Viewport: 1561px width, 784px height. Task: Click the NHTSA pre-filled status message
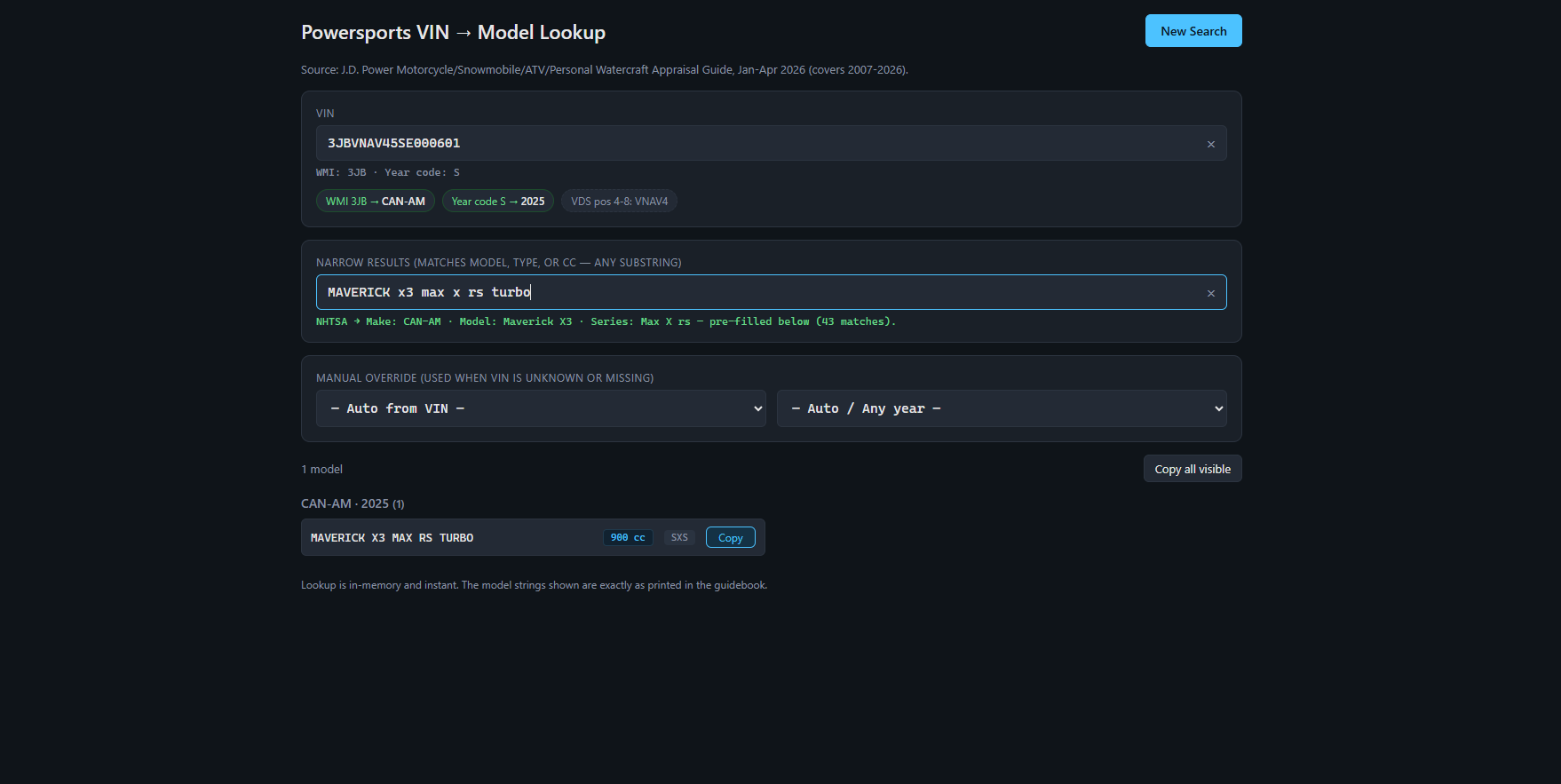pos(606,321)
